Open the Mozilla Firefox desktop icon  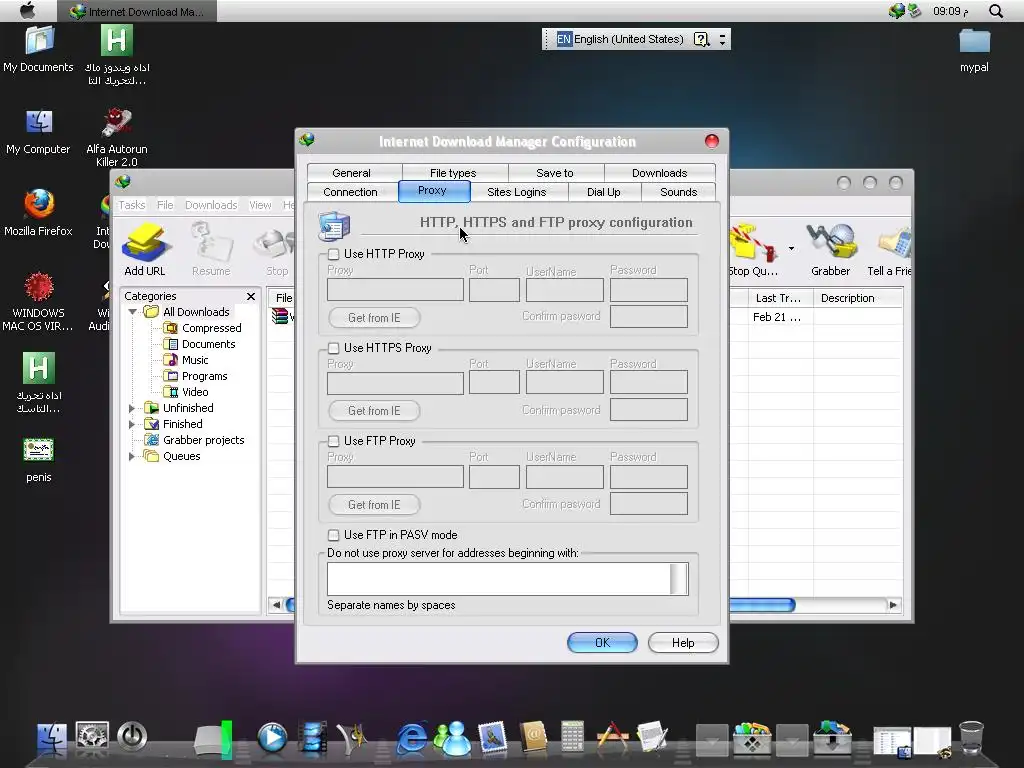click(39, 212)
